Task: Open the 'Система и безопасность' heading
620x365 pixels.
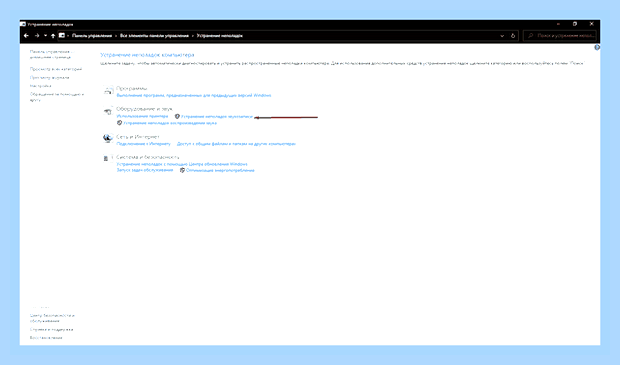Action: click(147, 157)
